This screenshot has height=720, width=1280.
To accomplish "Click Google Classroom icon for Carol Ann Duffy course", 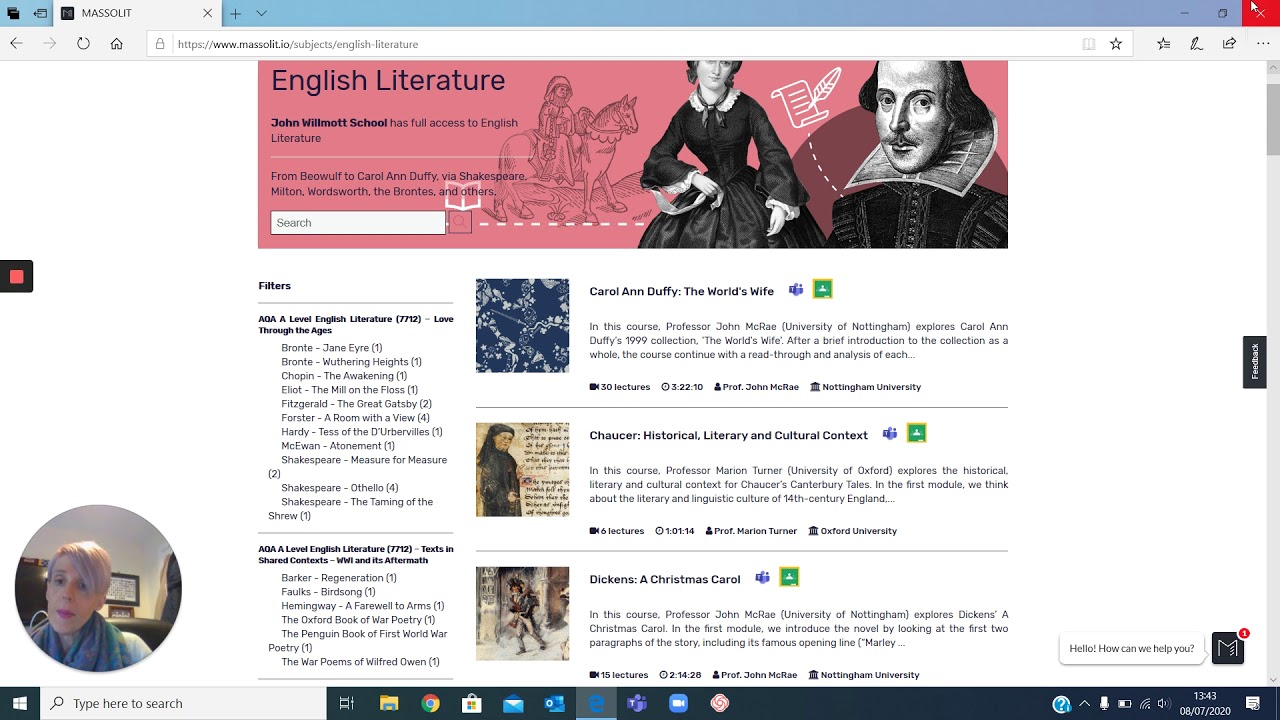I will coord(822,289).
